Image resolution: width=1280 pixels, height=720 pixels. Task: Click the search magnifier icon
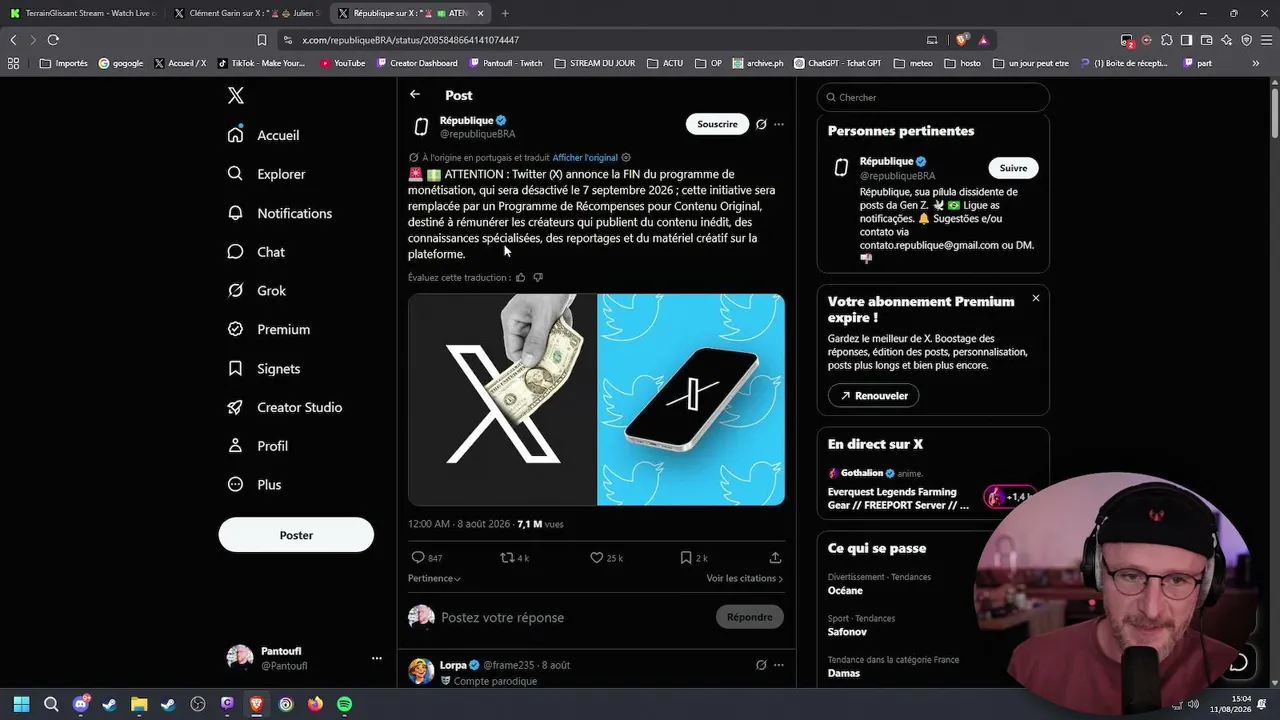point(830,97)
